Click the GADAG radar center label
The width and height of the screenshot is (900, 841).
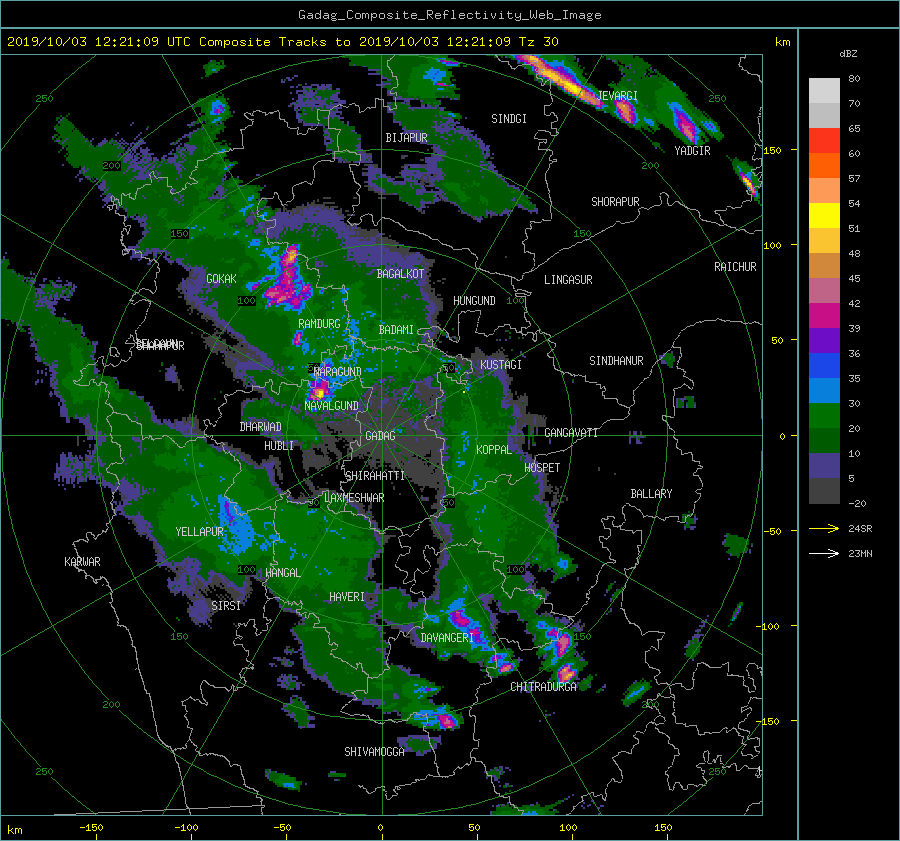tap(380, 436)
